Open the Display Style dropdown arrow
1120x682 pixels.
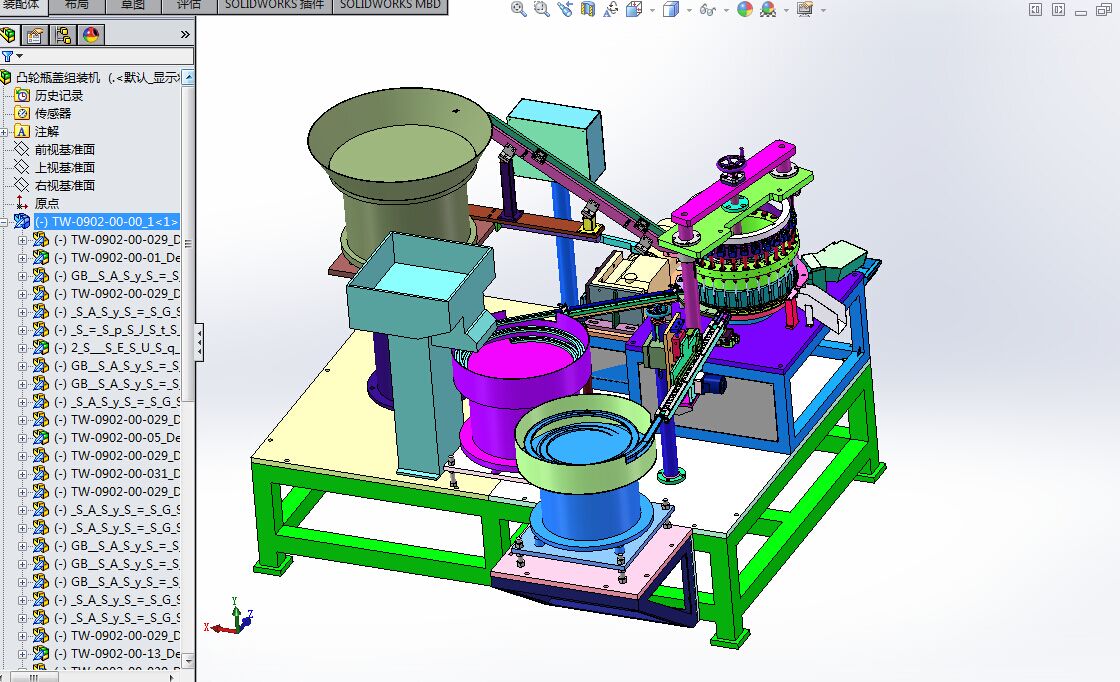(x=689, y=10)
